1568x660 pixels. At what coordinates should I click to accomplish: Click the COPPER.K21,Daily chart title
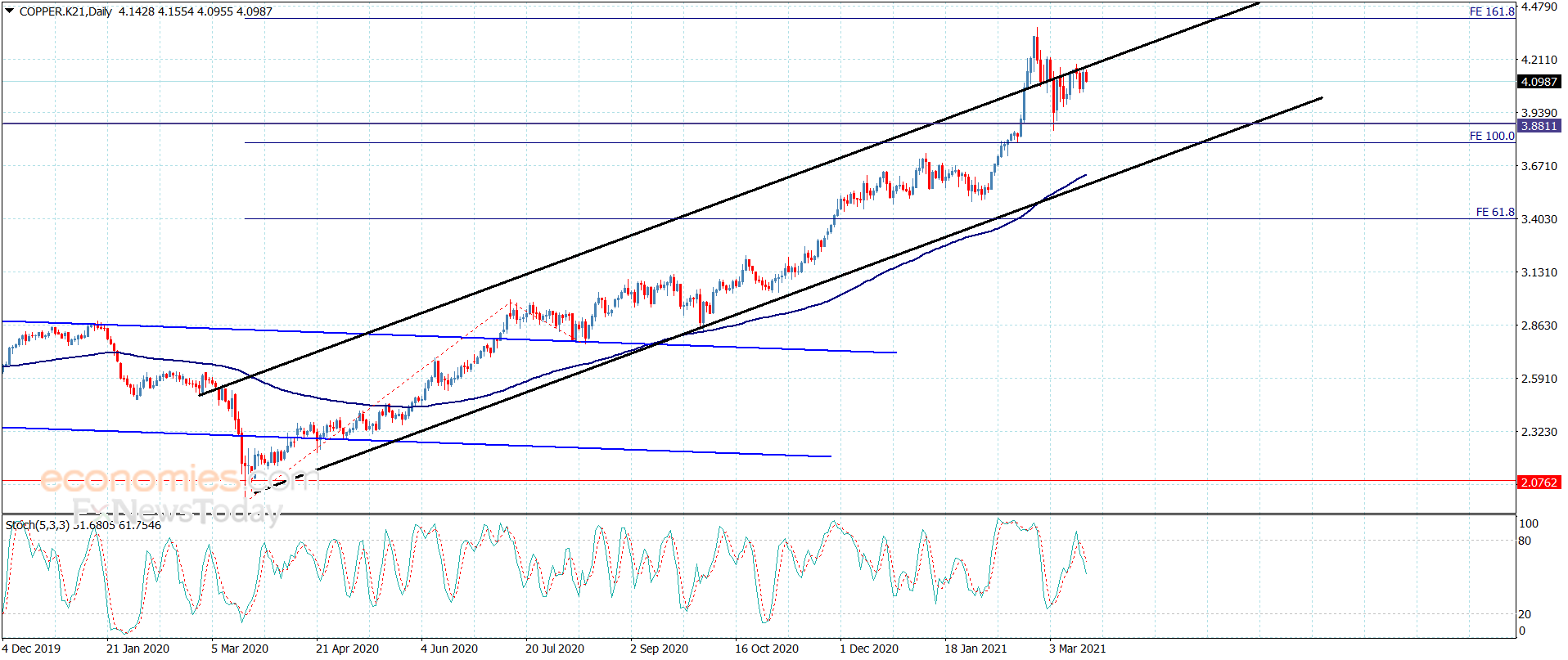[65, 11]
